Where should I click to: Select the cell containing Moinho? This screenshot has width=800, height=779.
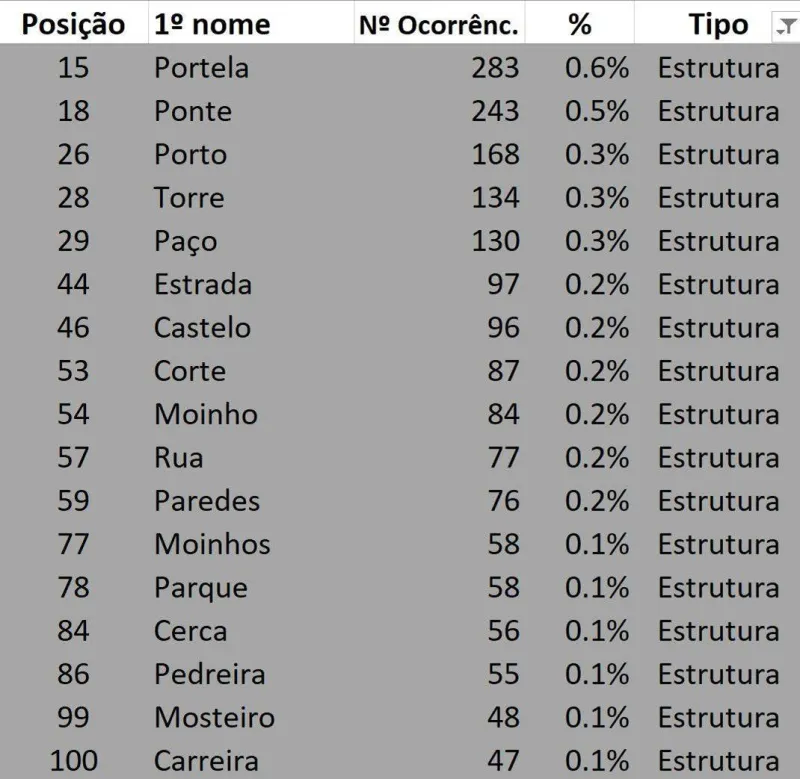[x=251, y=414]
